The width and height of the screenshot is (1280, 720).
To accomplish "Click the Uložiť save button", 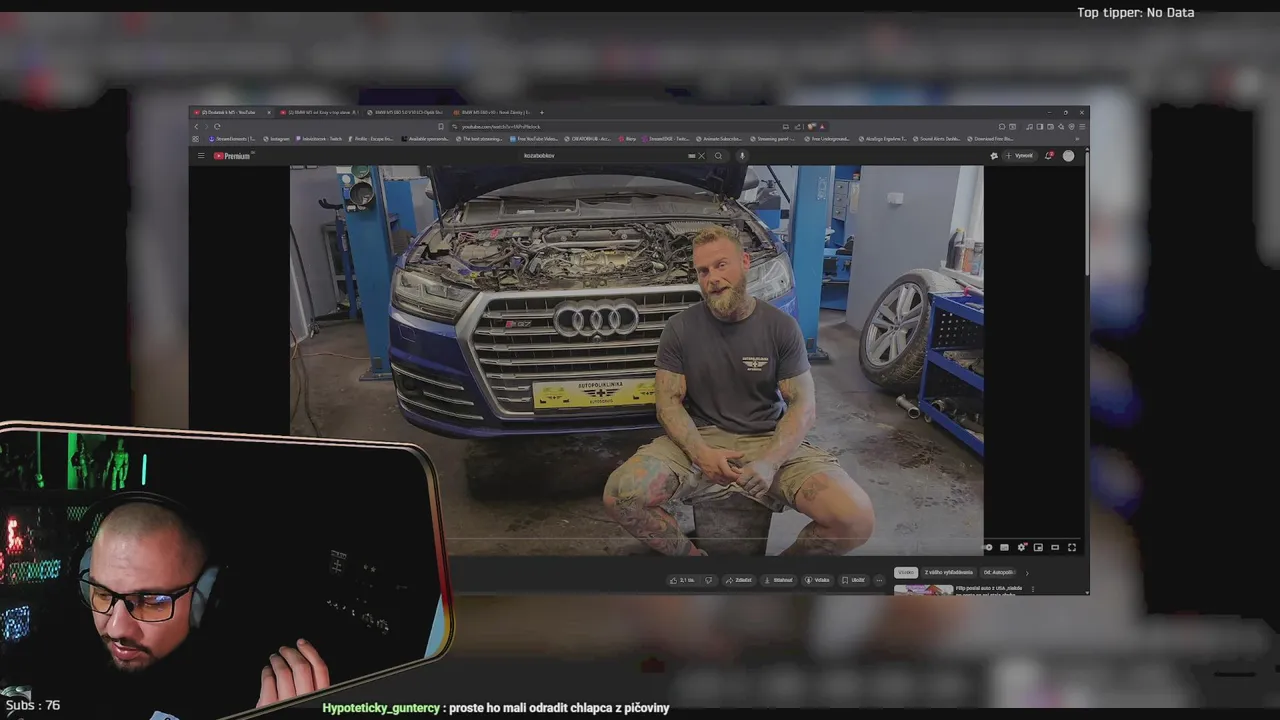I will (x=853, y=580).
